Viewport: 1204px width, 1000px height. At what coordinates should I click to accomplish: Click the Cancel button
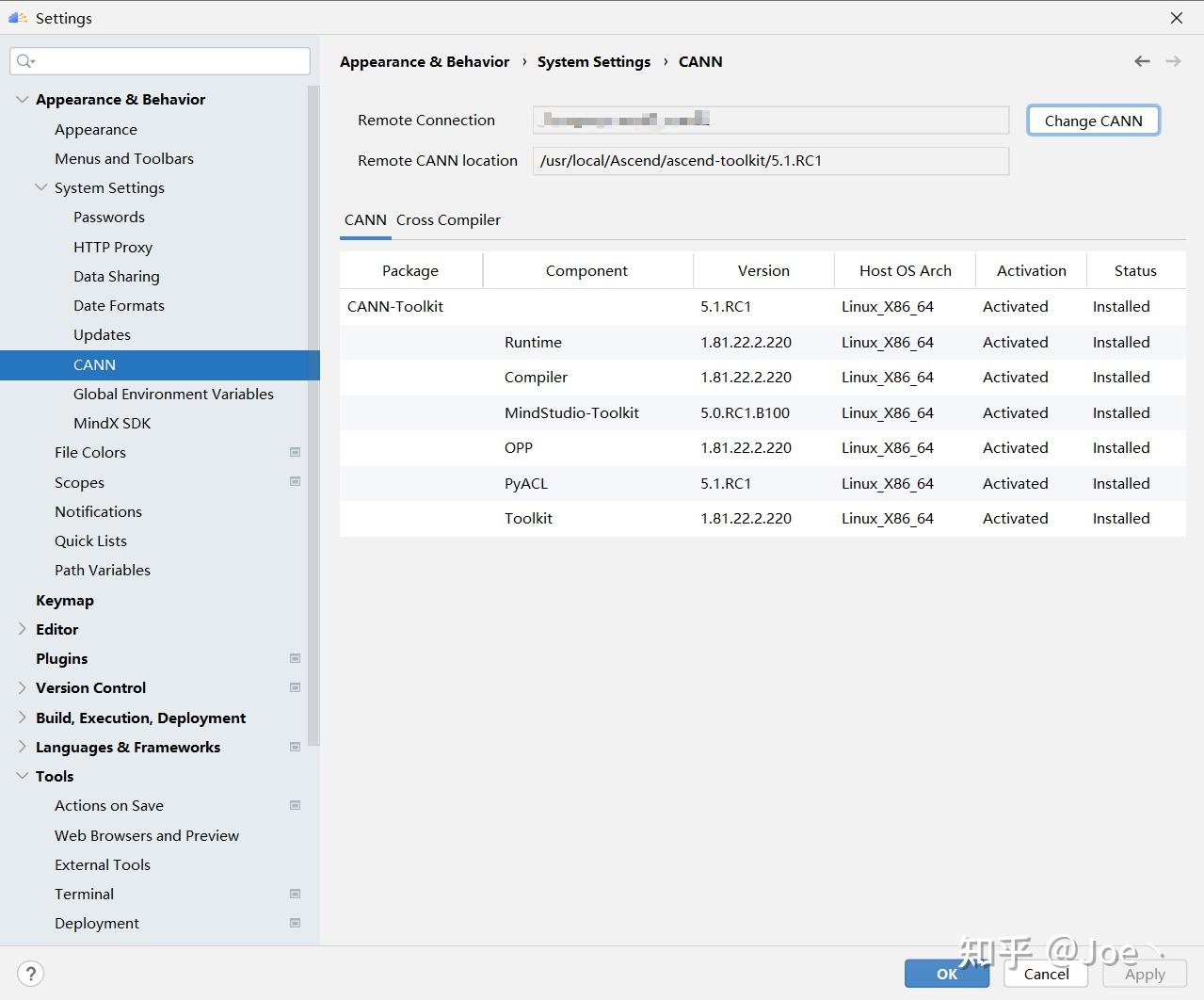1046,974
